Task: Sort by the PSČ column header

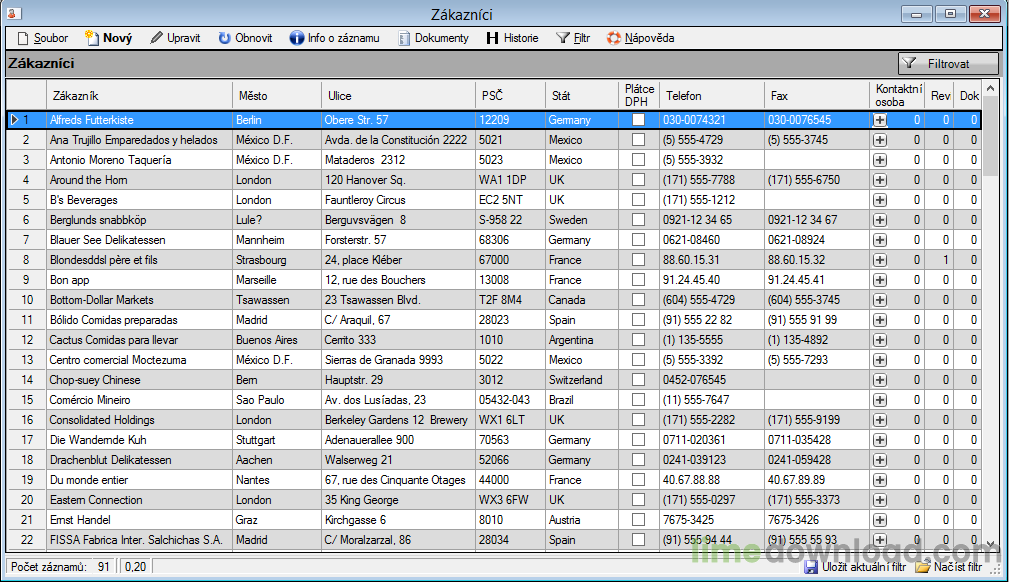Action: pos(510,95)
